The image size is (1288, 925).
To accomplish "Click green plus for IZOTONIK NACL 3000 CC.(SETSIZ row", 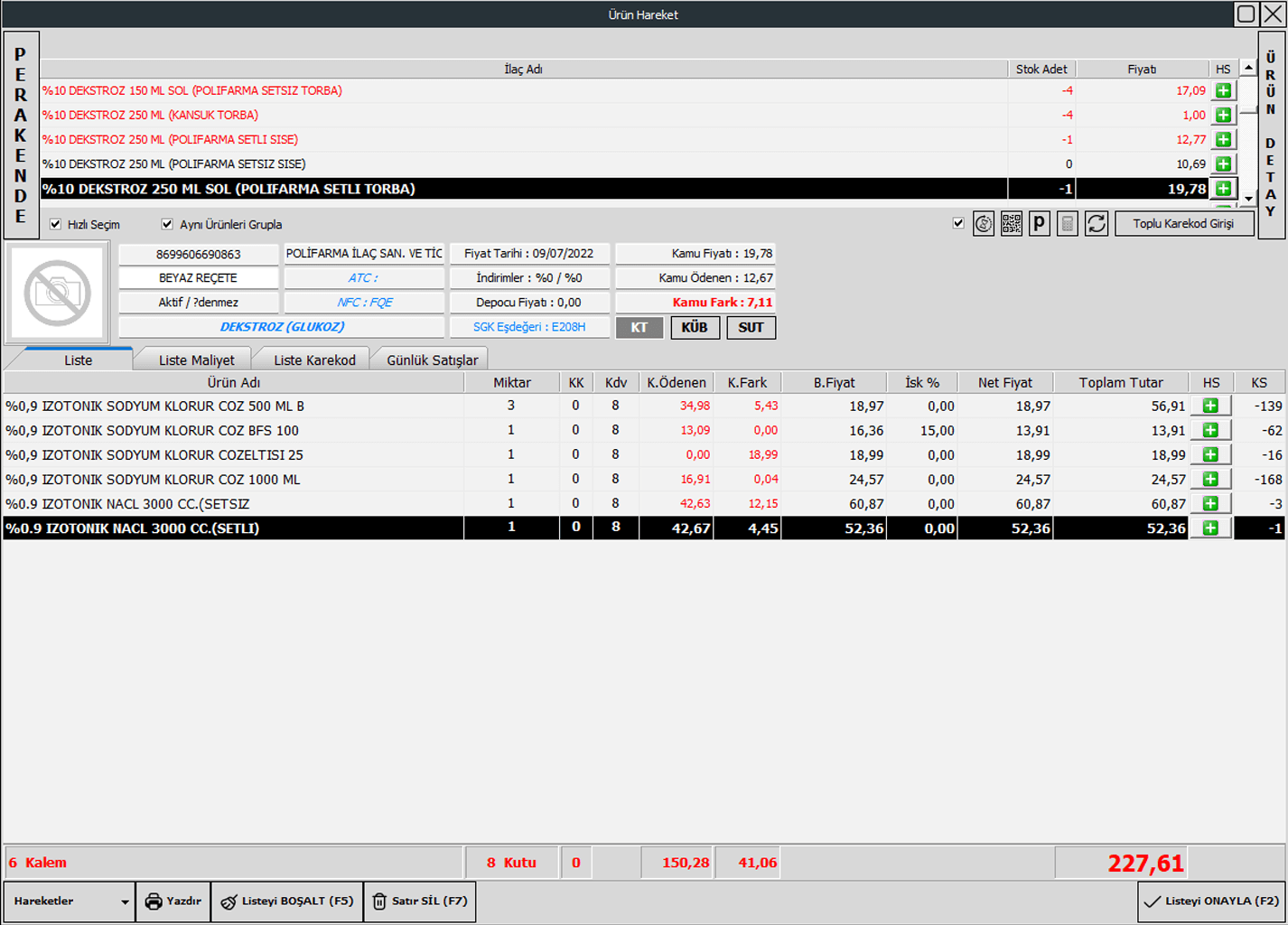I will click(x=1211, y=503).
